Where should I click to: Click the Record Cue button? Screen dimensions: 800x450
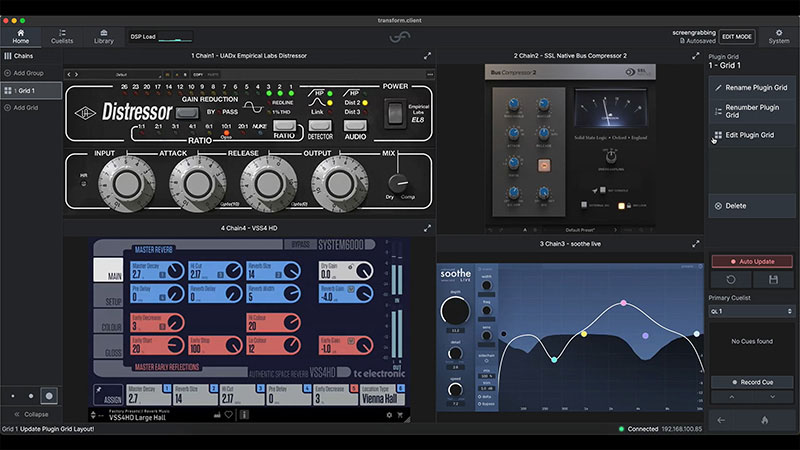(x=752, y=382)
